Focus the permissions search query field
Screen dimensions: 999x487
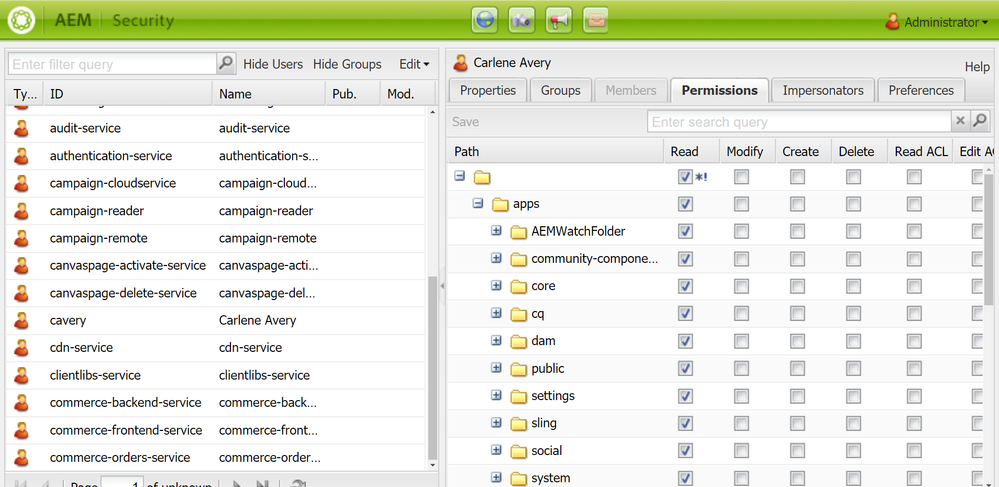tap(800, 122)
